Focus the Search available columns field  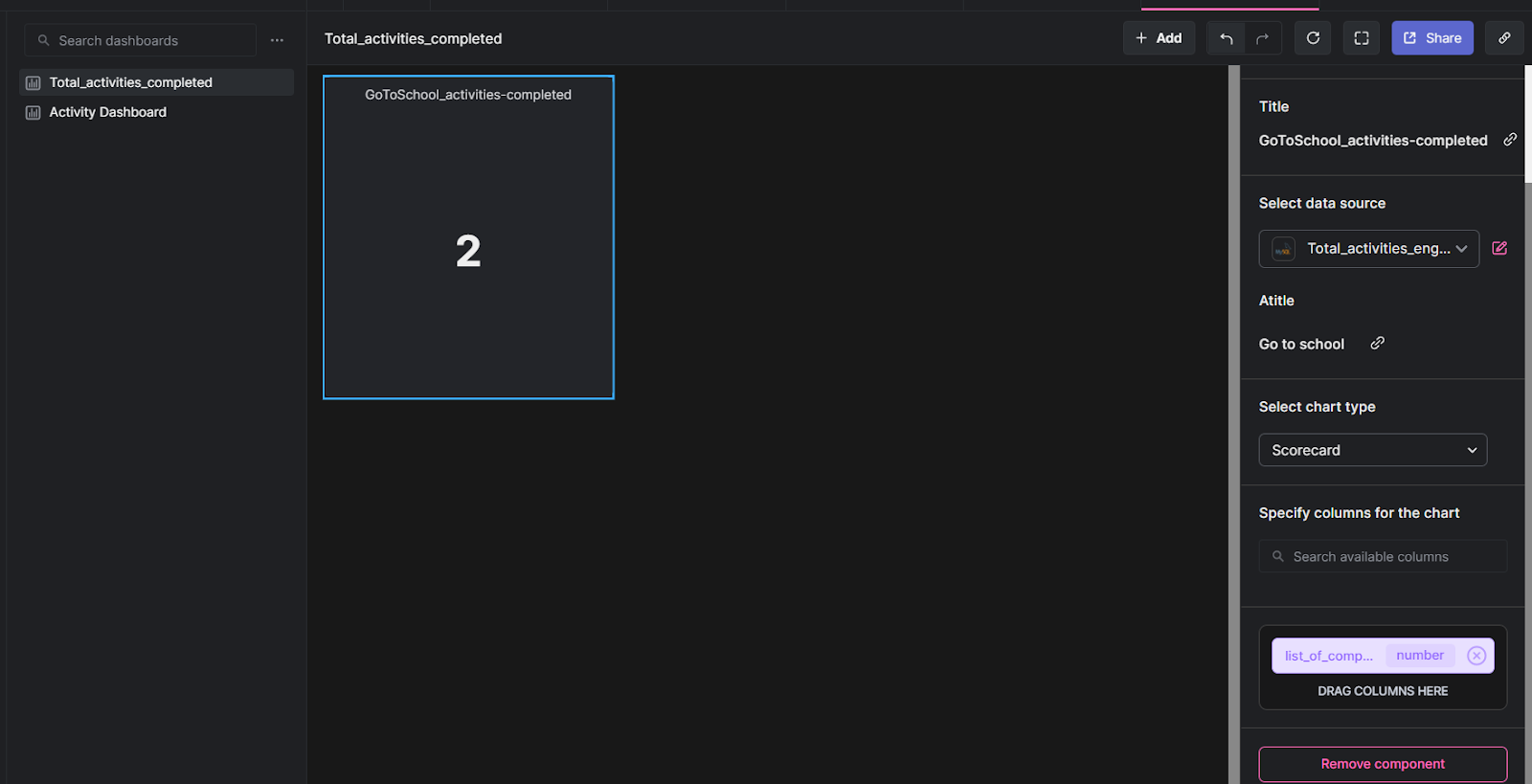click(x=1383, y=556)
